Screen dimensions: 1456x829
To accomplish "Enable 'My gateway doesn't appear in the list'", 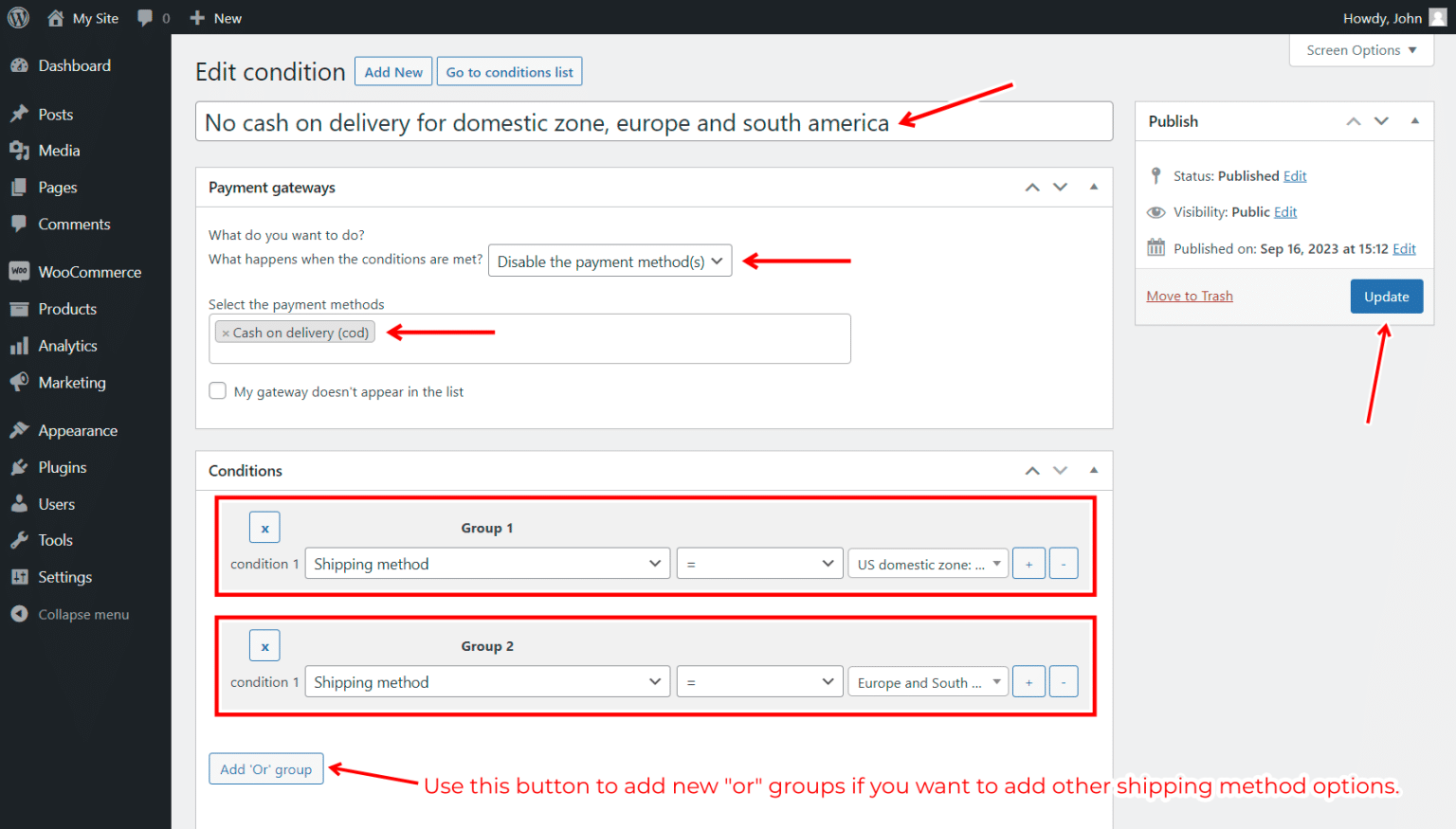I will click(x=217, y=390).
